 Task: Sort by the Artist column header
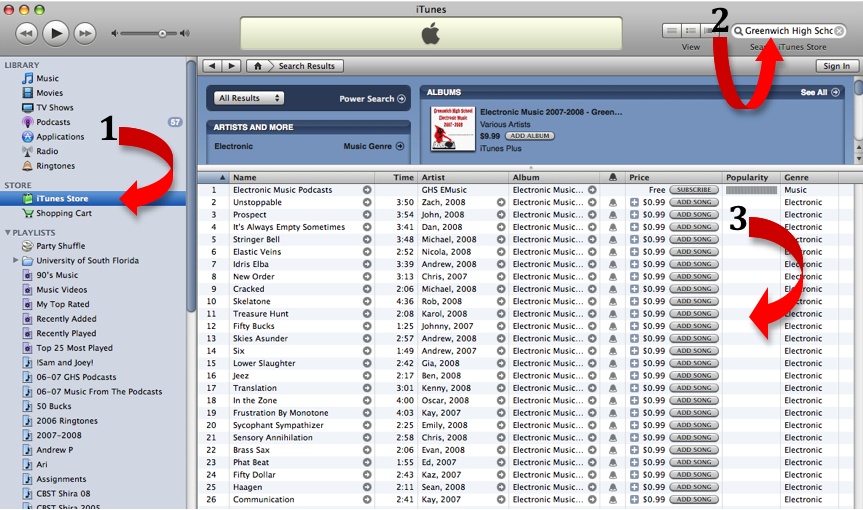tap(463, 177)
